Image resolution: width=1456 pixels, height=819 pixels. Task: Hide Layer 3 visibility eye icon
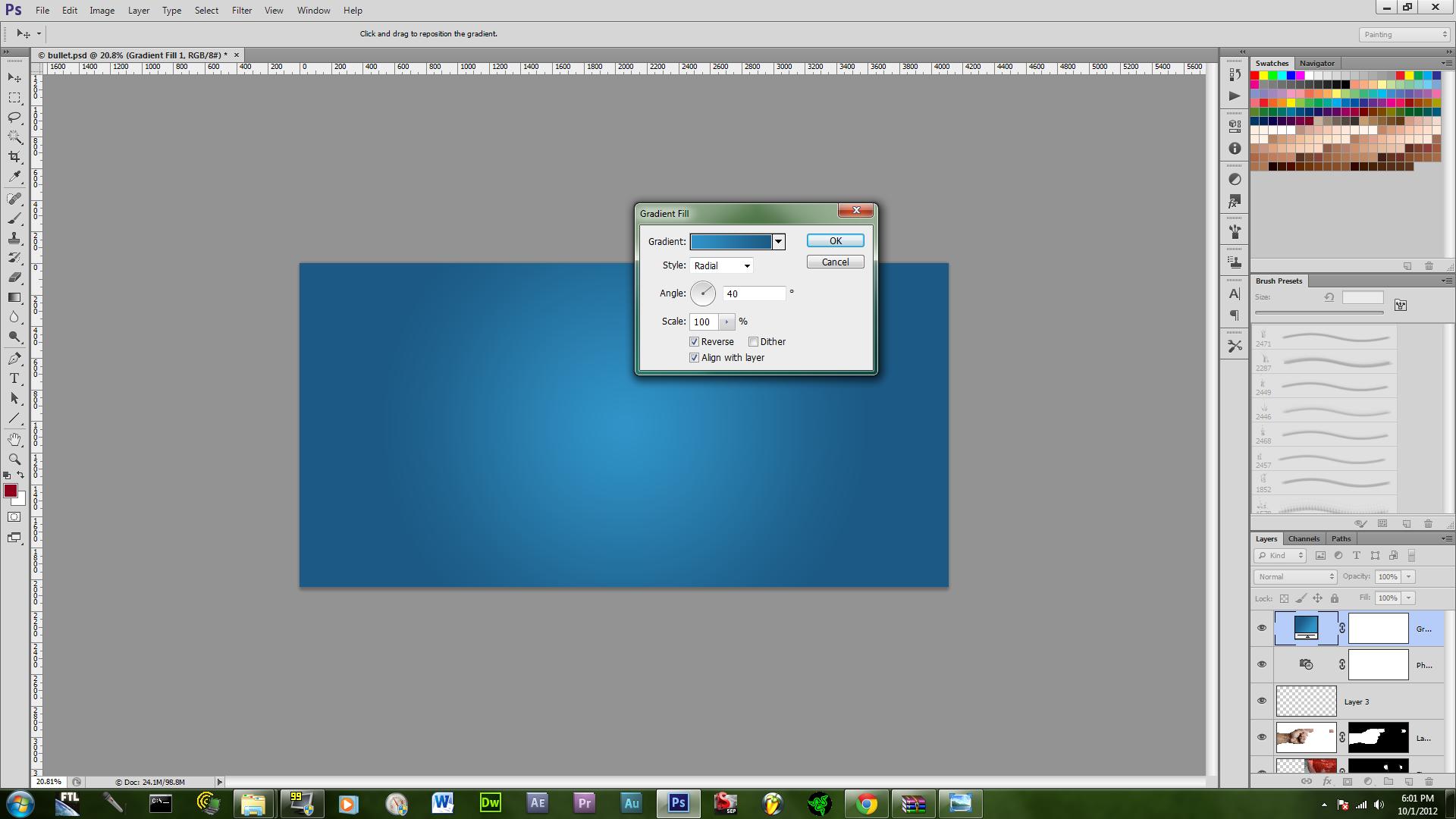point(1261,701)
